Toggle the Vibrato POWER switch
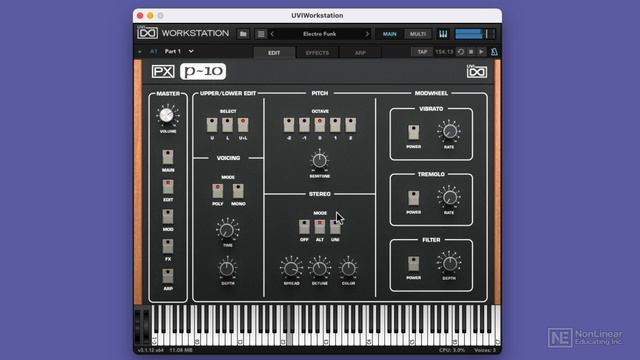This screenshot has height=360, width=640. pyautogui.click(x=413, y=133)
